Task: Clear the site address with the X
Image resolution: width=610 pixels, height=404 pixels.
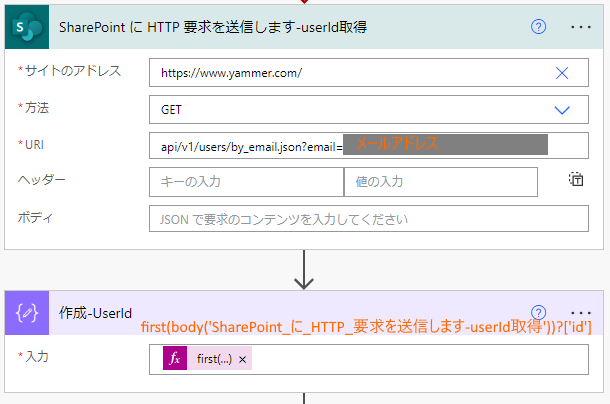Action: tap(562, 73)
